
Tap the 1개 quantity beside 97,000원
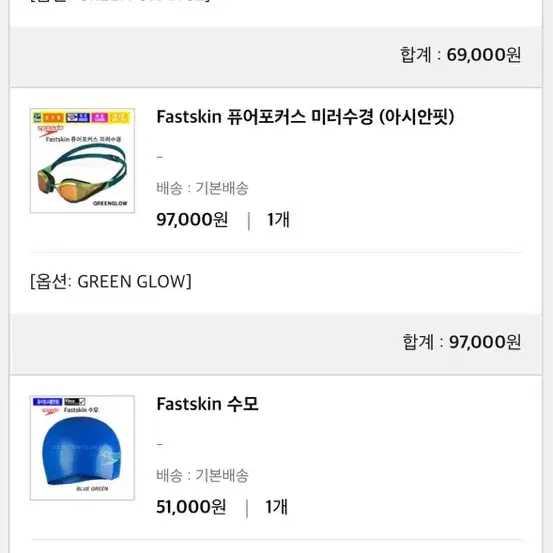pyautogui.click(x=278, y=220)
